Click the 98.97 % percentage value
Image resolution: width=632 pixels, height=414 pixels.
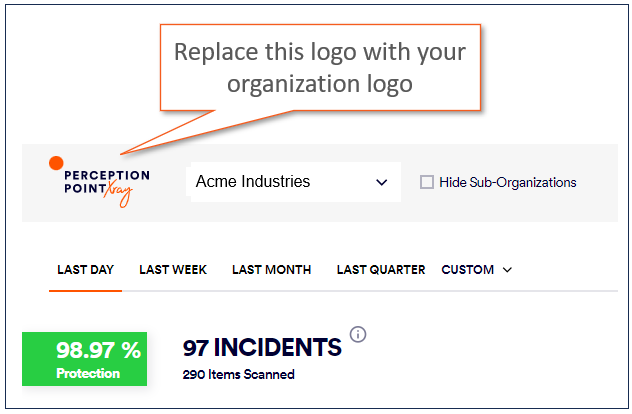point(98,350)
